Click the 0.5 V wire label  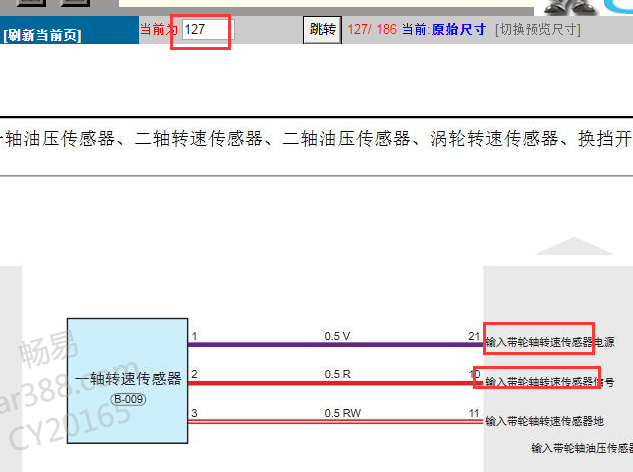337,336
